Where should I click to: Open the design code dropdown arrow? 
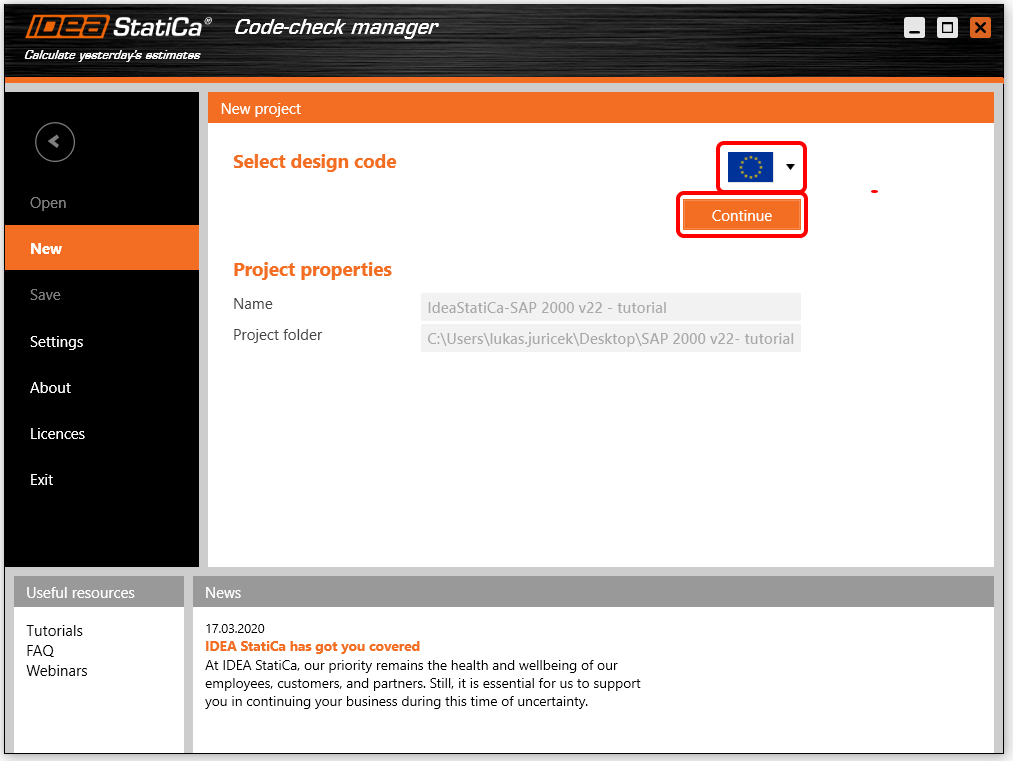[x=789, y=167]
